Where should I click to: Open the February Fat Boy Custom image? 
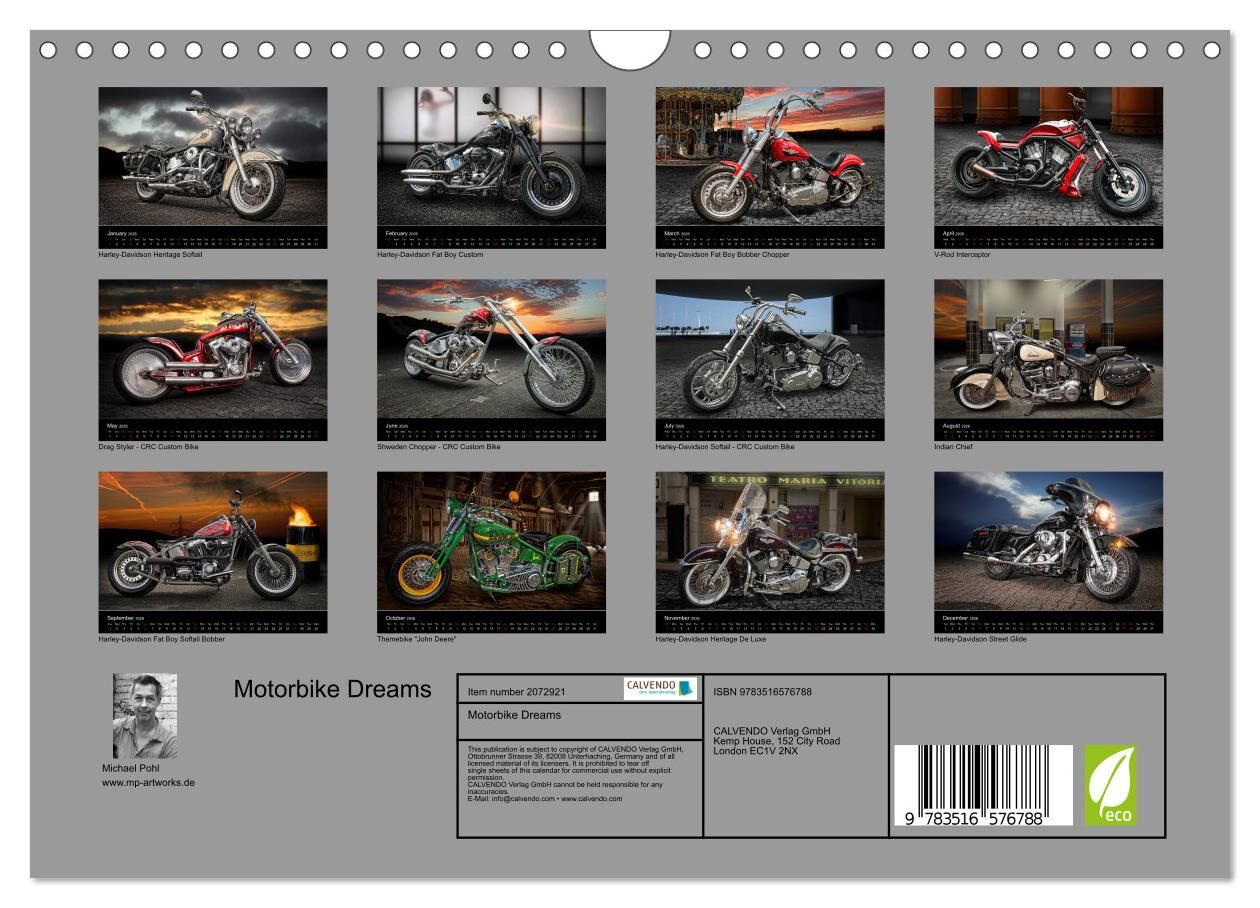(491, 157)
